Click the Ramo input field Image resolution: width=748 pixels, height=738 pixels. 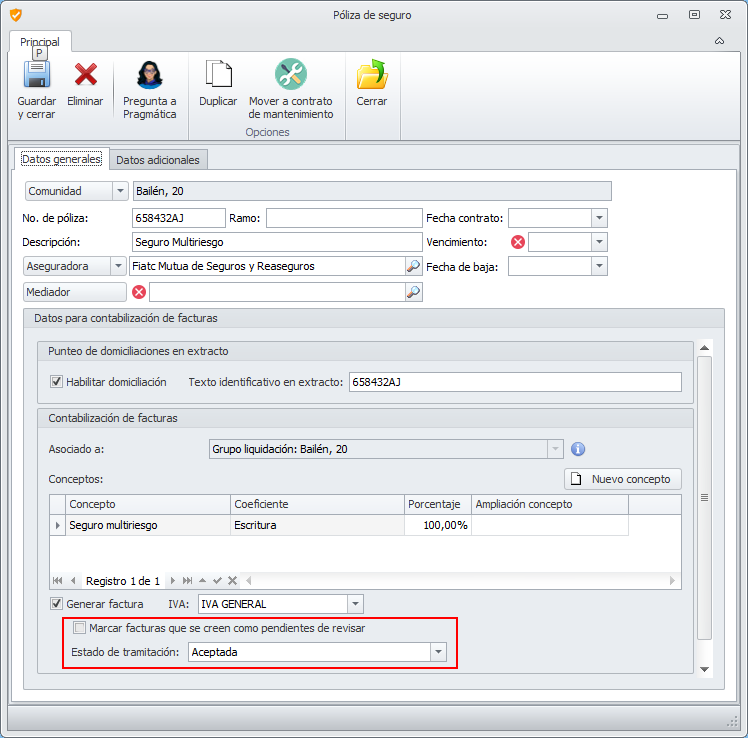[x=344, y=218]
